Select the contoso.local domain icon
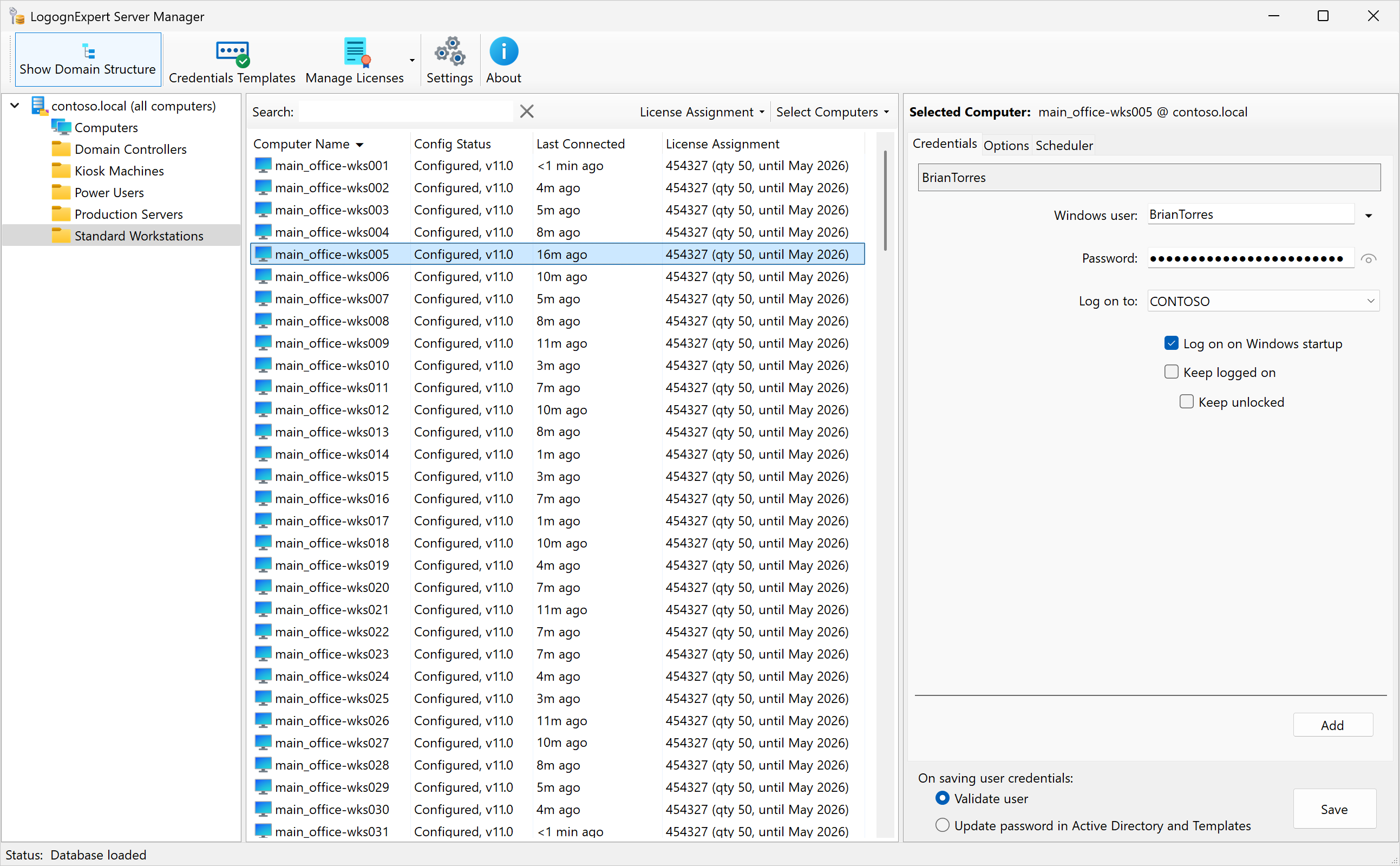 coord(40,106)
